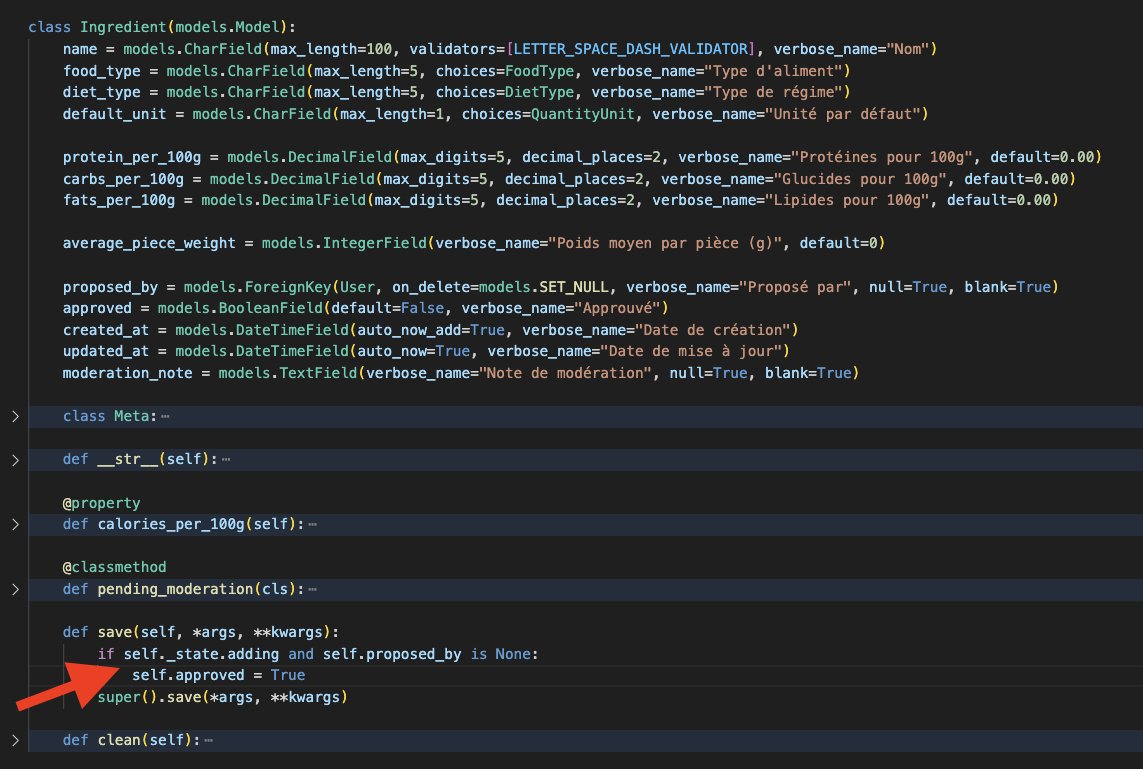Viewport: 1143px width, 769px height.
Task: Expand the folded __str__ method
Action: [15, 460]
